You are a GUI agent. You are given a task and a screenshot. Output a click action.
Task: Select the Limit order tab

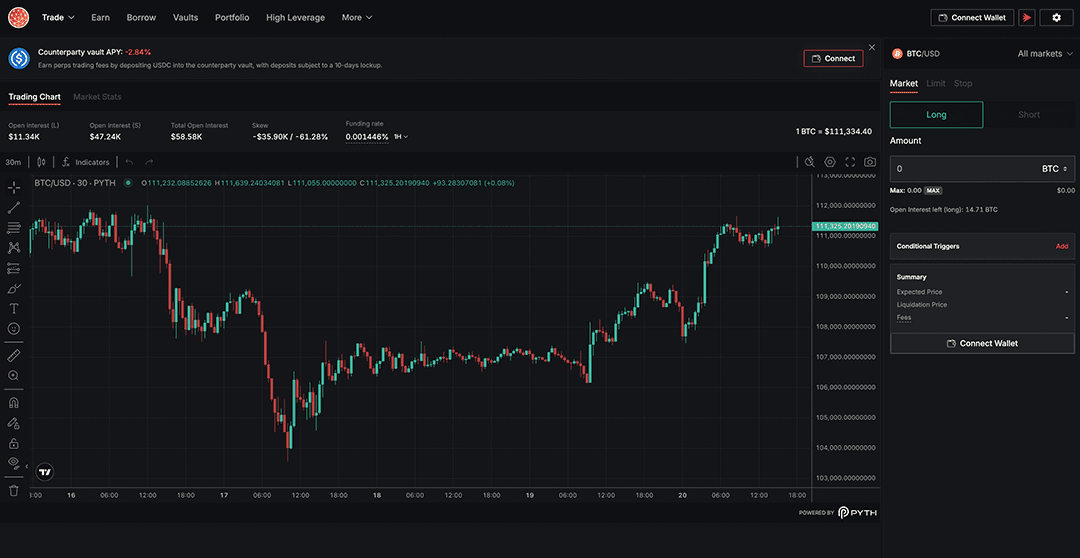(x=935, y=84)
